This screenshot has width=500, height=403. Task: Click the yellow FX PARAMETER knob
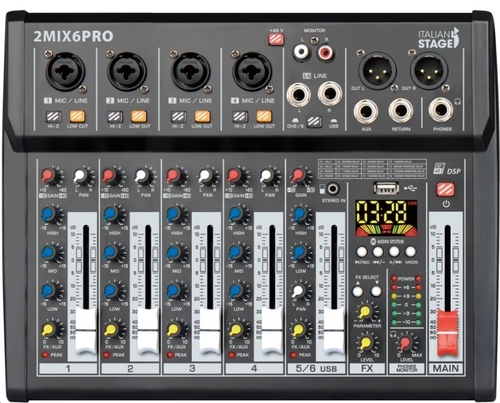point(366,312)
